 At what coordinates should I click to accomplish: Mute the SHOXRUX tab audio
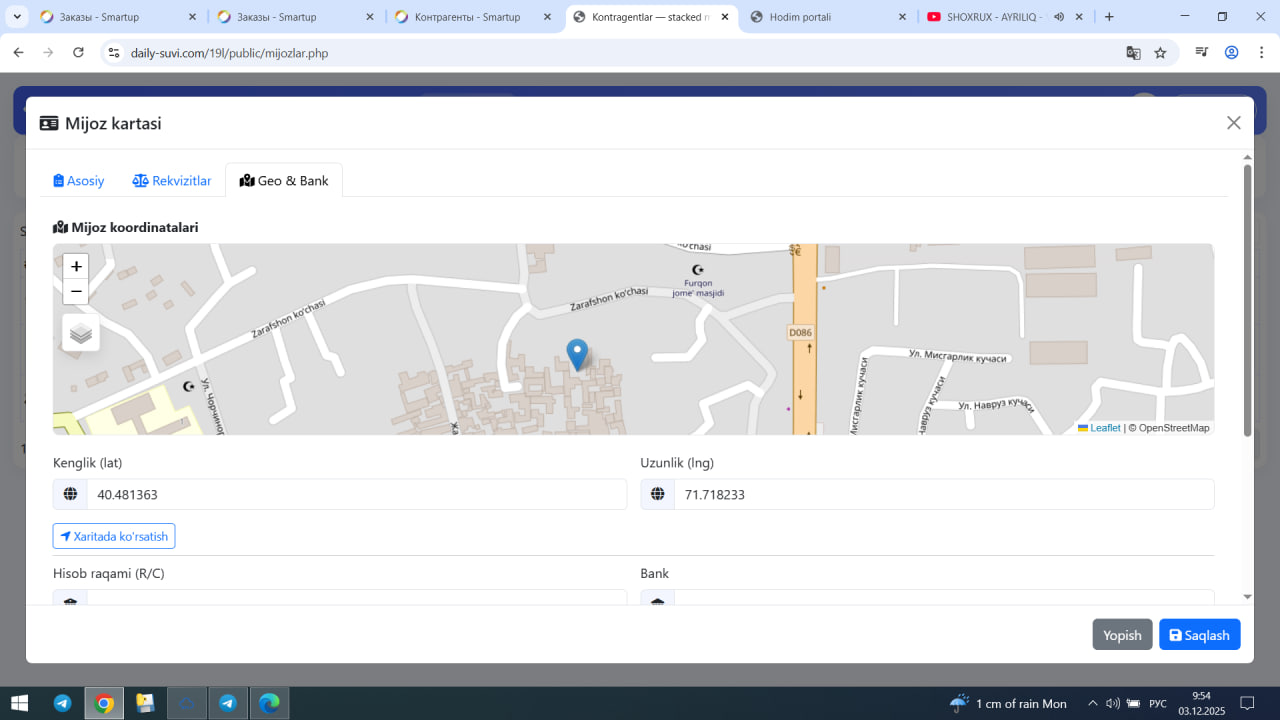[1058, 17]
